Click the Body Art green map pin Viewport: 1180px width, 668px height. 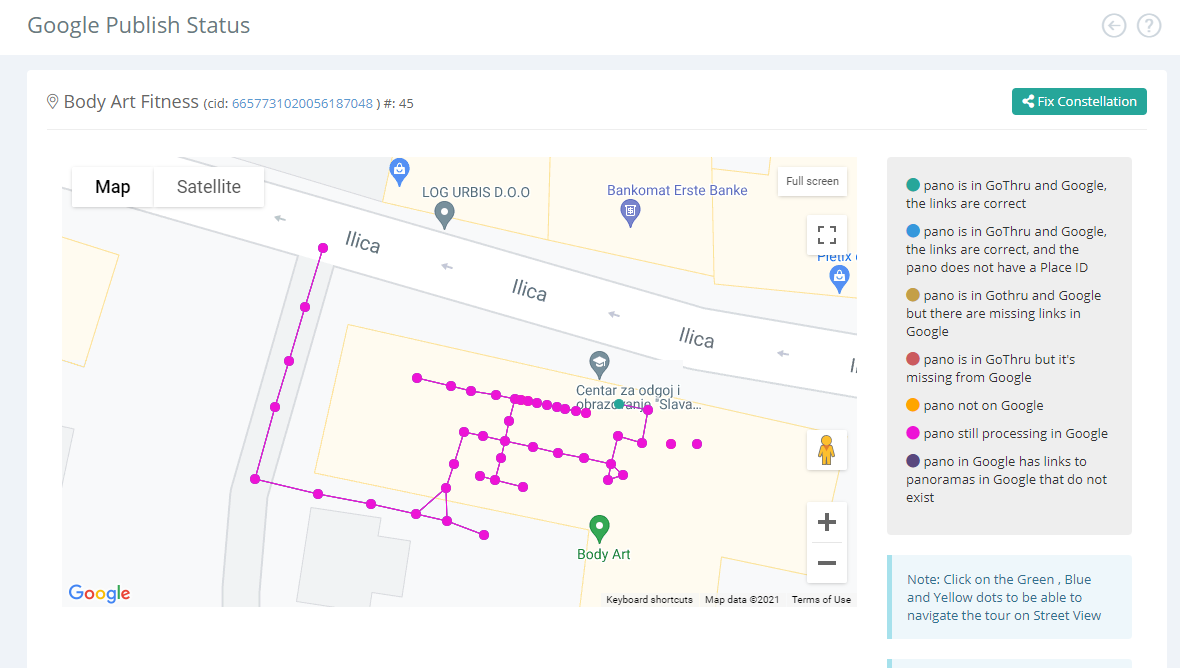point(599,529)
